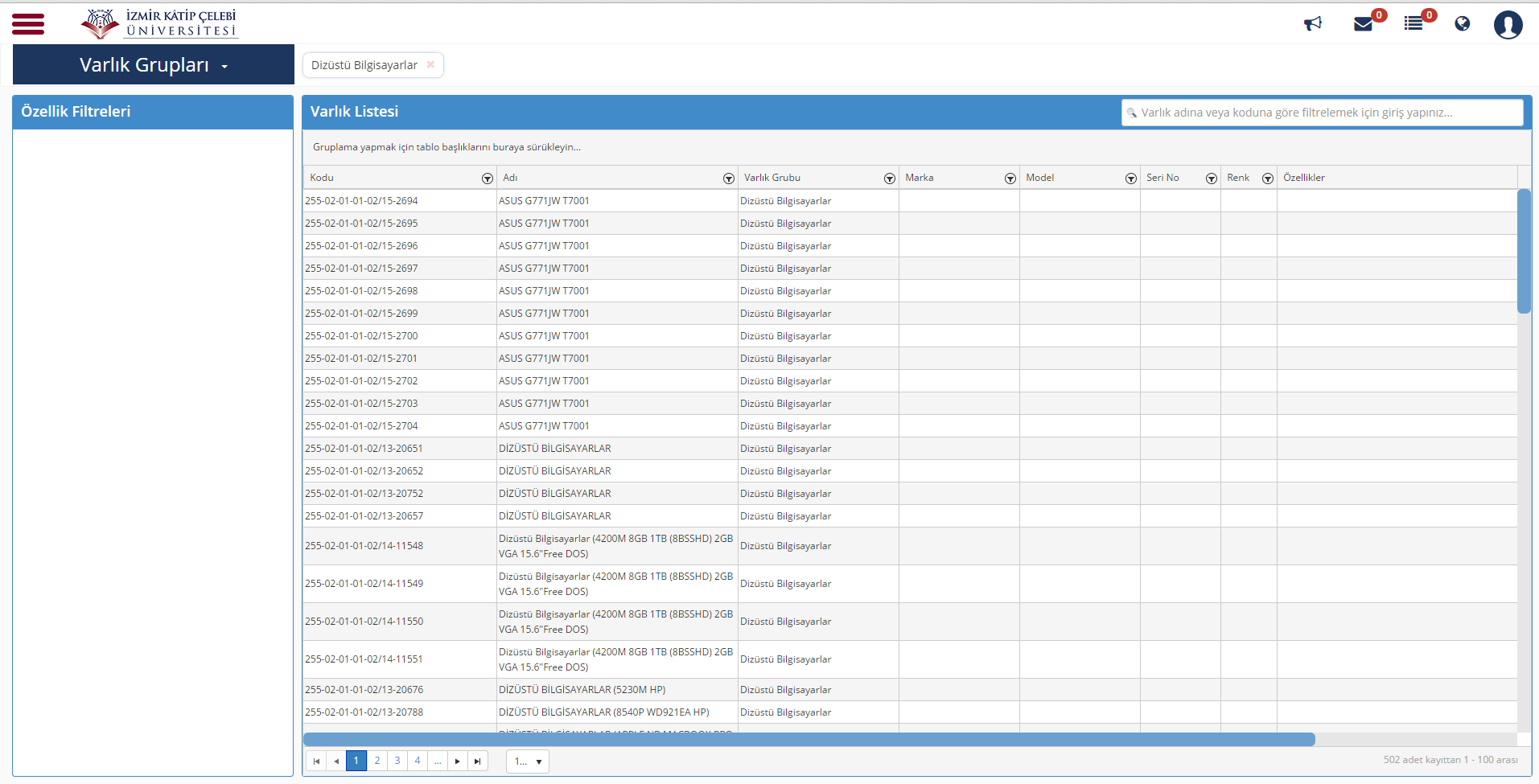Click the horizontal scrollbar of the table
The width and height of the screenshot is (1539, 784).
point(809,739)
